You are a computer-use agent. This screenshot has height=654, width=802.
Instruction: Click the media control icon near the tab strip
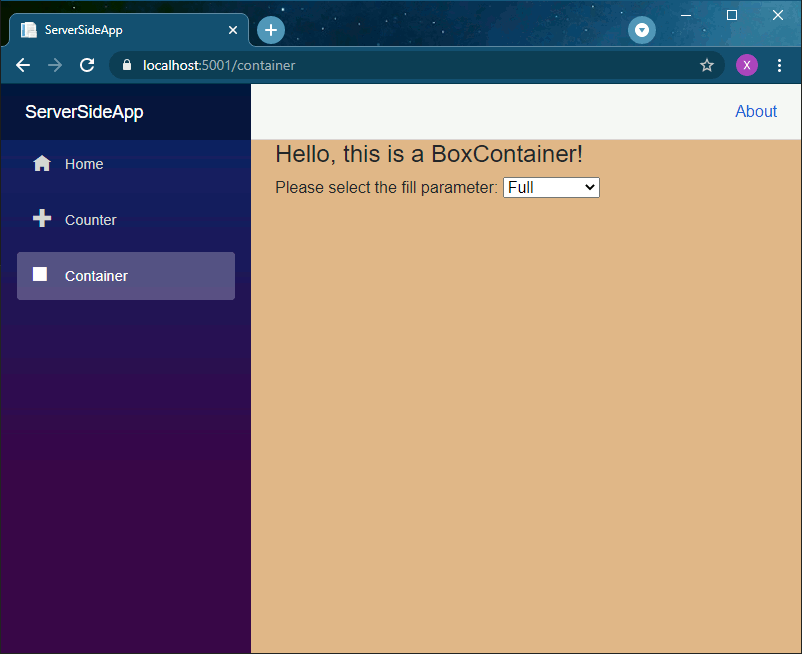point(641,30)
